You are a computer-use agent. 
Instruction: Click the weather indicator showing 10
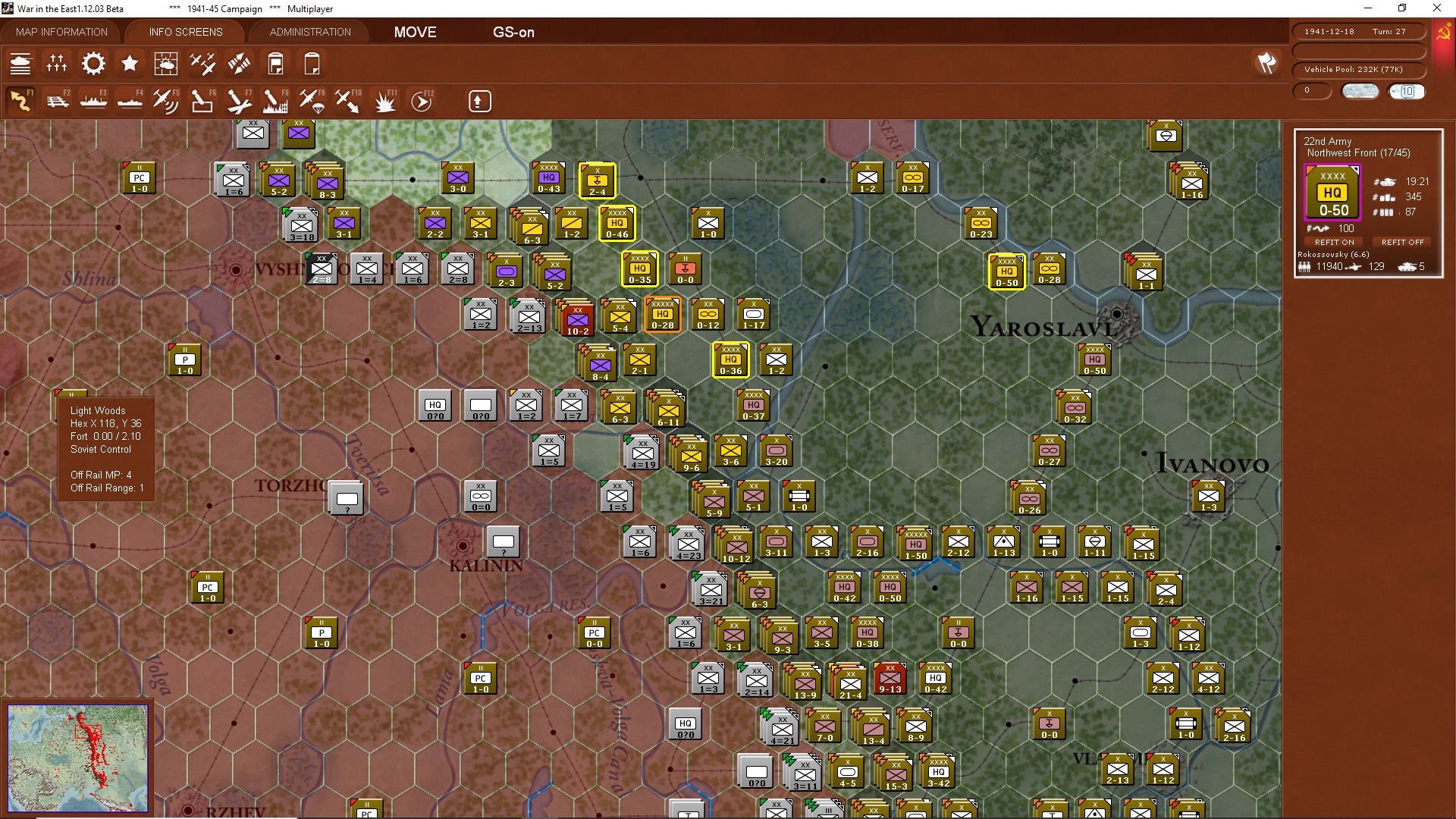pos(1407,91)
